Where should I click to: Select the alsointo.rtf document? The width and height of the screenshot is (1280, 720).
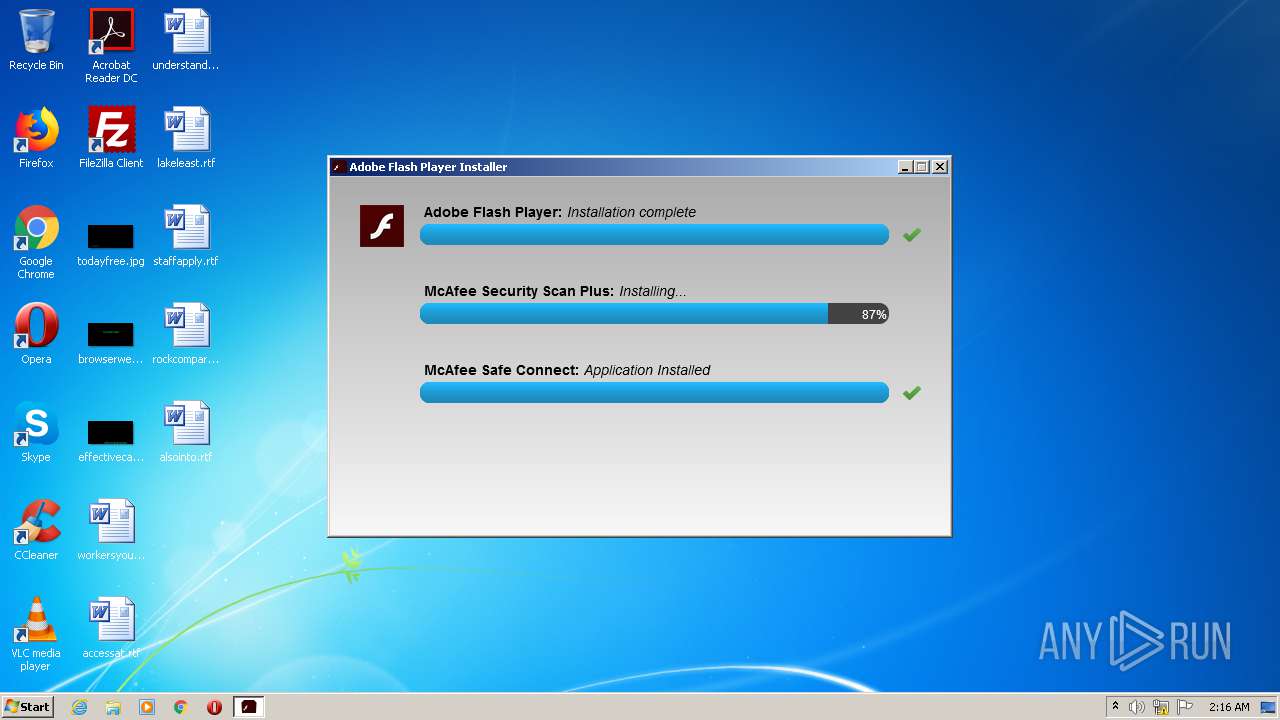186,433
